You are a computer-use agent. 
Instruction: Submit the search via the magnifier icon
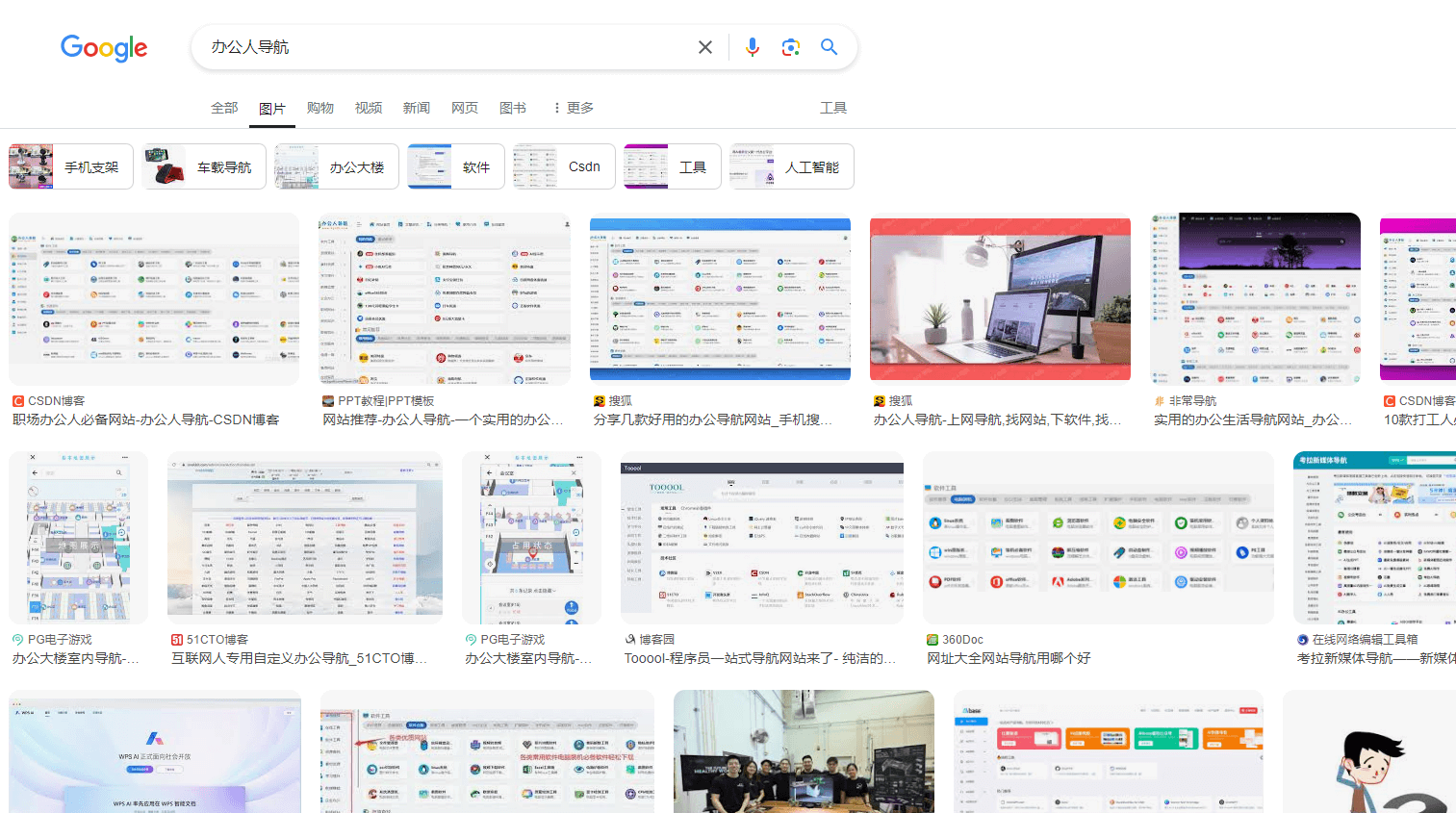829,46
